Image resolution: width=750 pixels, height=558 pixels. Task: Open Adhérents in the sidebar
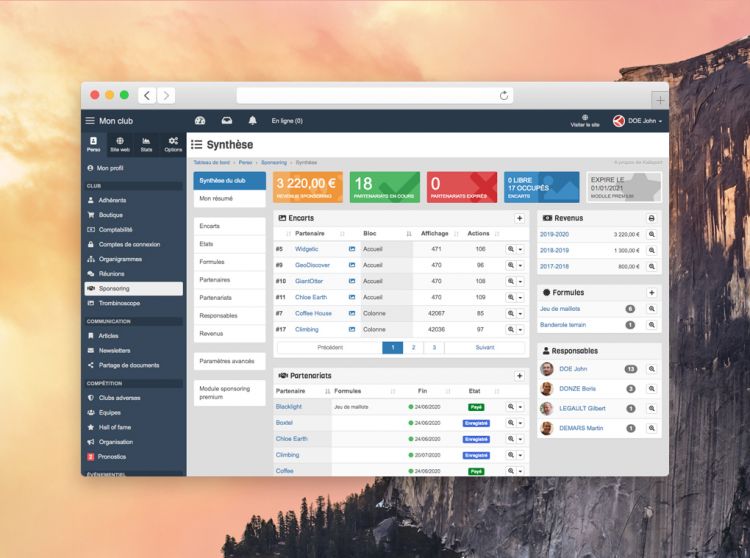point(134,200)
